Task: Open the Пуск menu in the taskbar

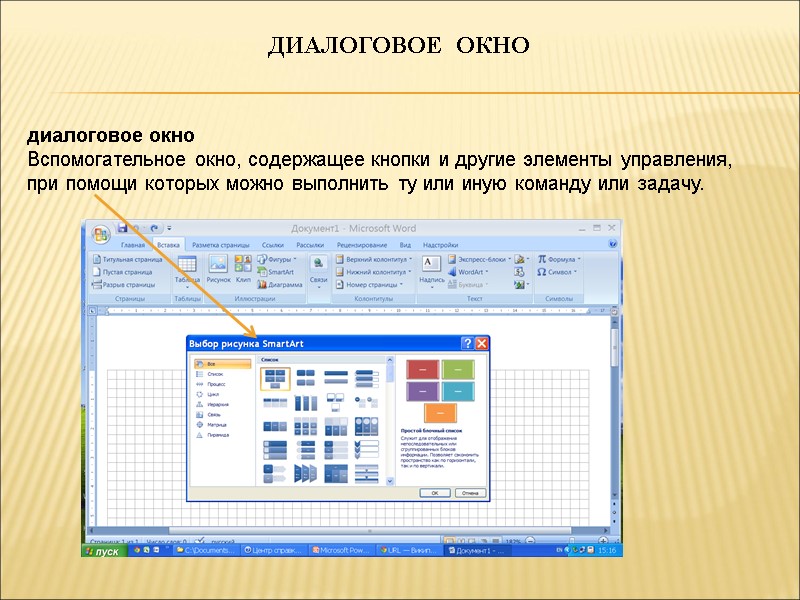Action: pyautogui.click(x=103, y=552)
